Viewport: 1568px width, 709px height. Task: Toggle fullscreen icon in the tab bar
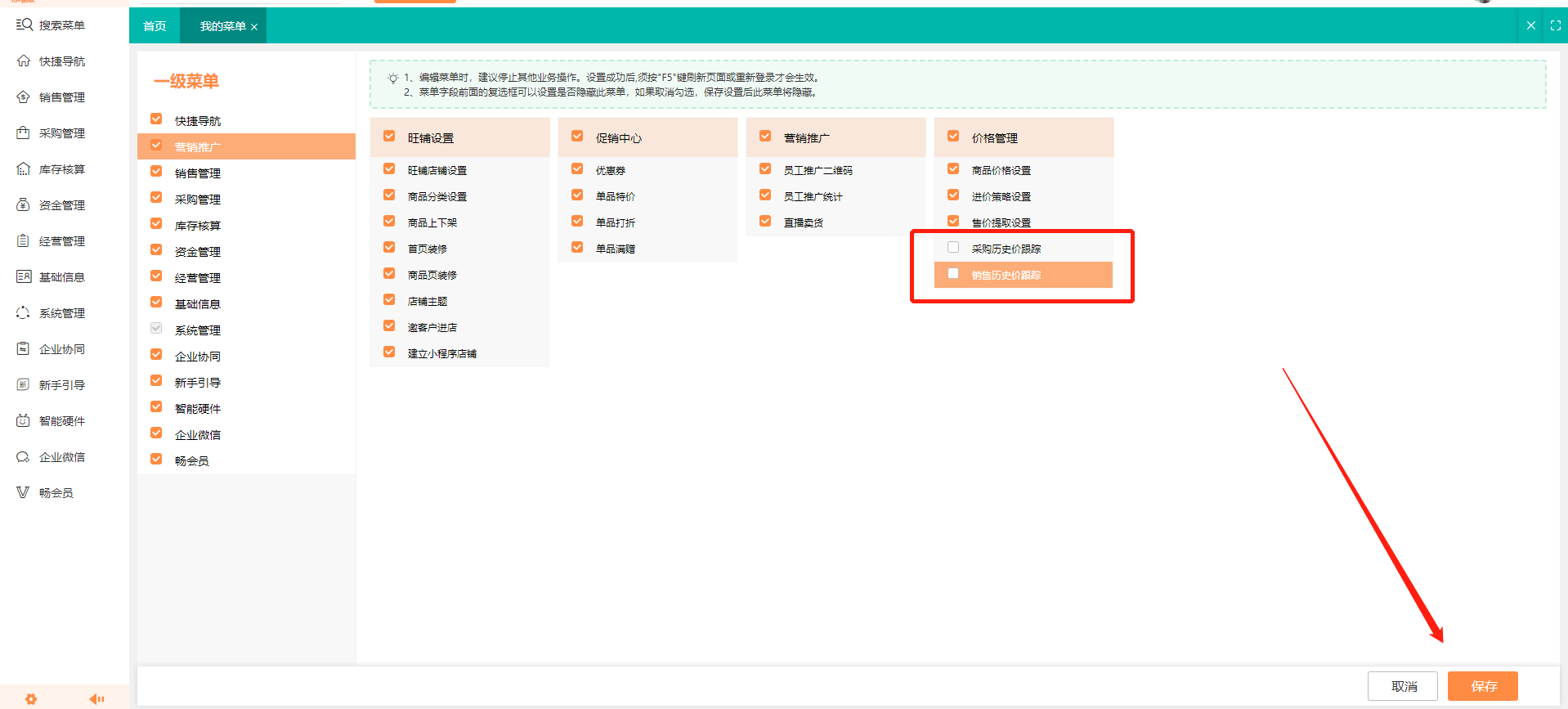1556,26
